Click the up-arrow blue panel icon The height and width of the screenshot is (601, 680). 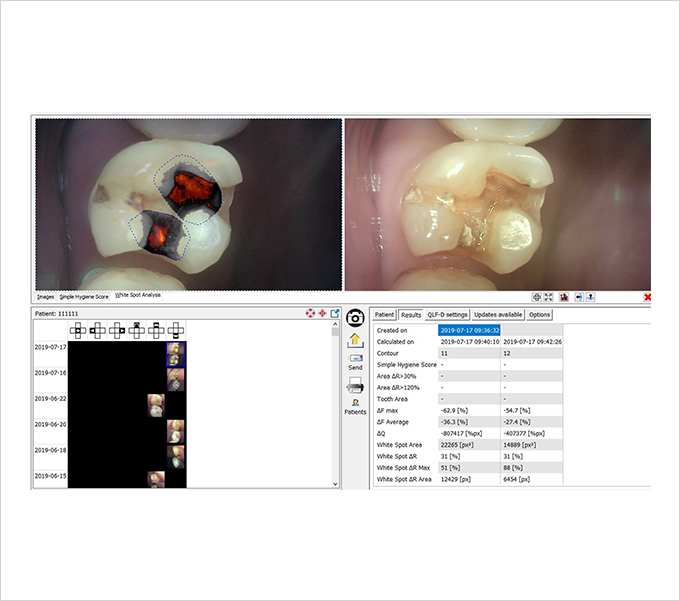tap(590, 297)
